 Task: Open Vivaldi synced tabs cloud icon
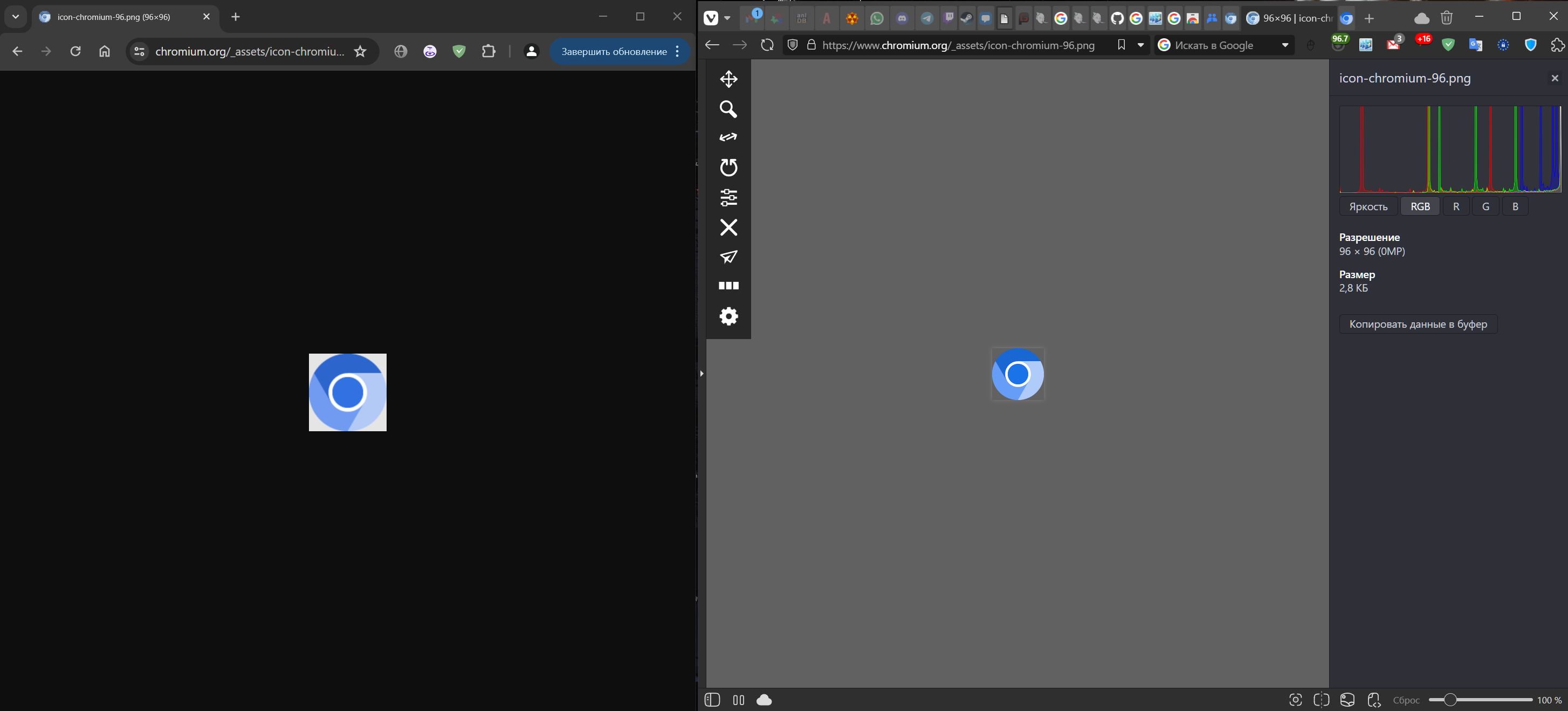1422,18
